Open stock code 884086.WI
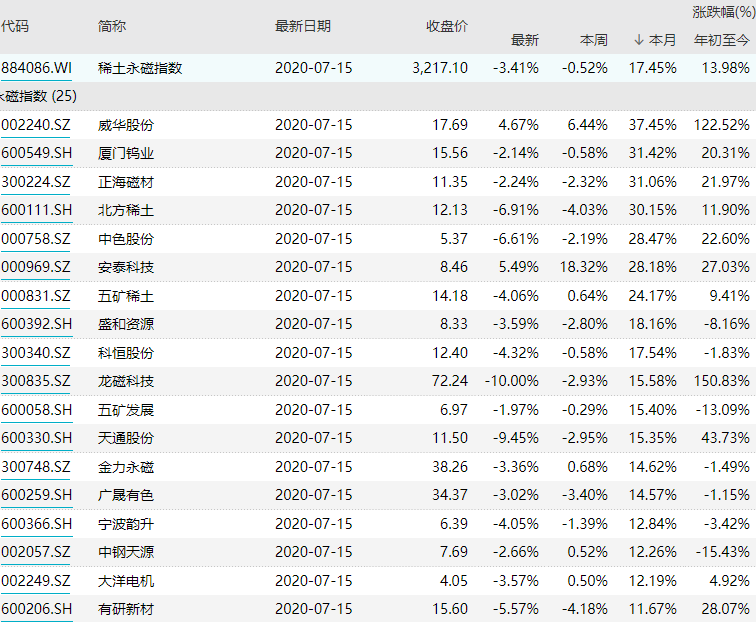The image size is (756, 622). point(37,68)
